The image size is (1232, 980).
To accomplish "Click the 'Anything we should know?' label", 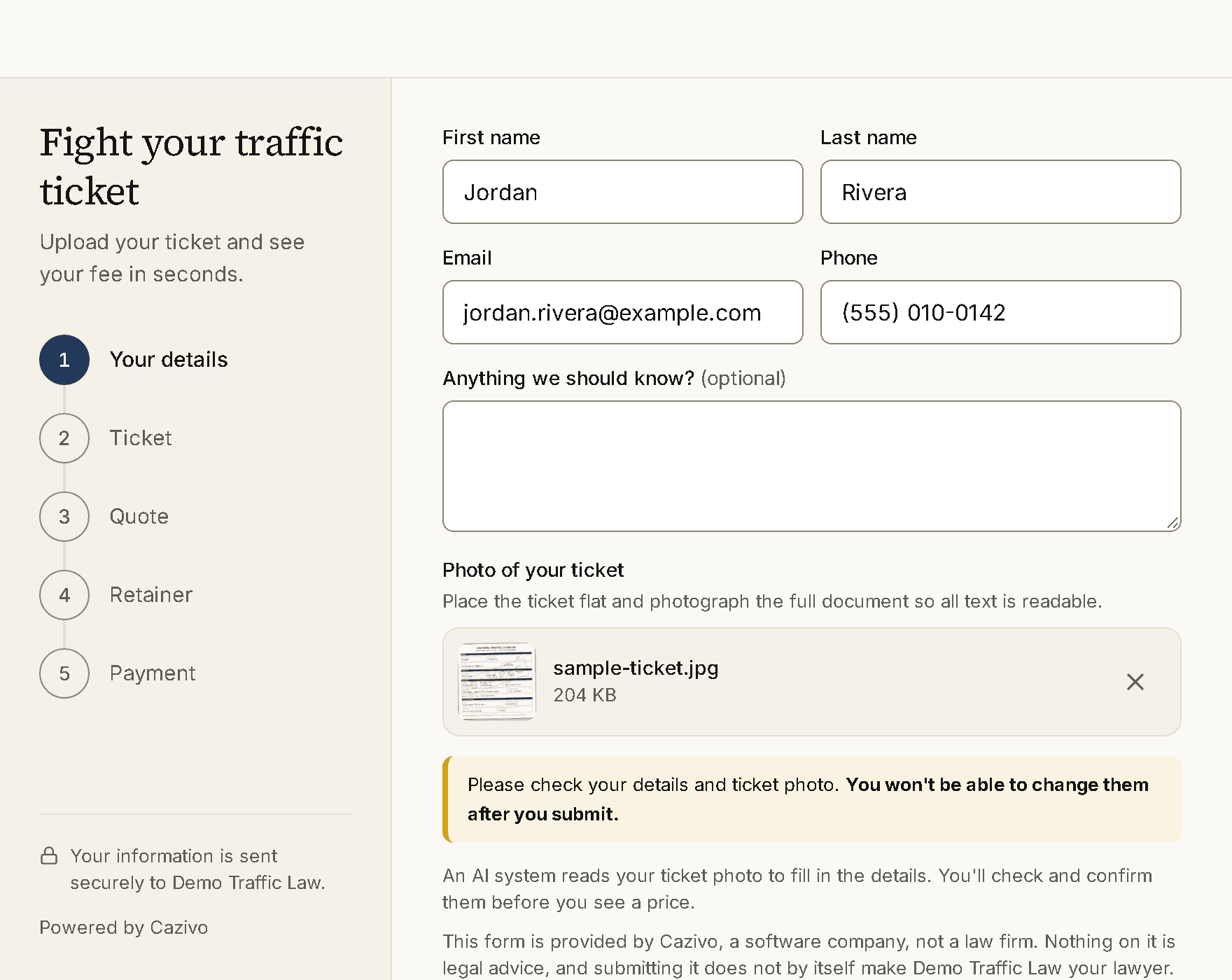I will click(568, 378).
